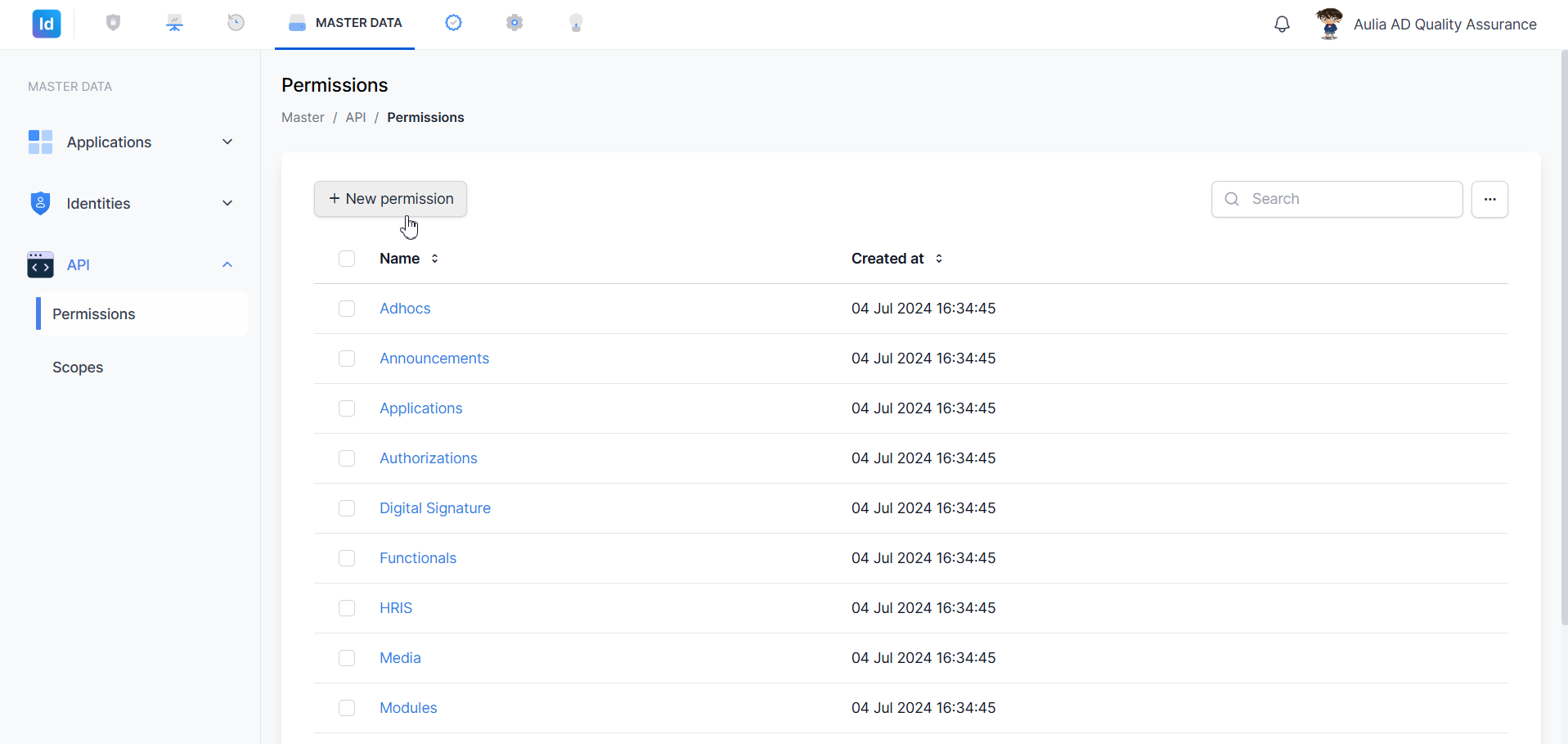This screenshot has height=744, width=1568.
Task: Sort by Created at column arrows
Action: click(939, 259)
